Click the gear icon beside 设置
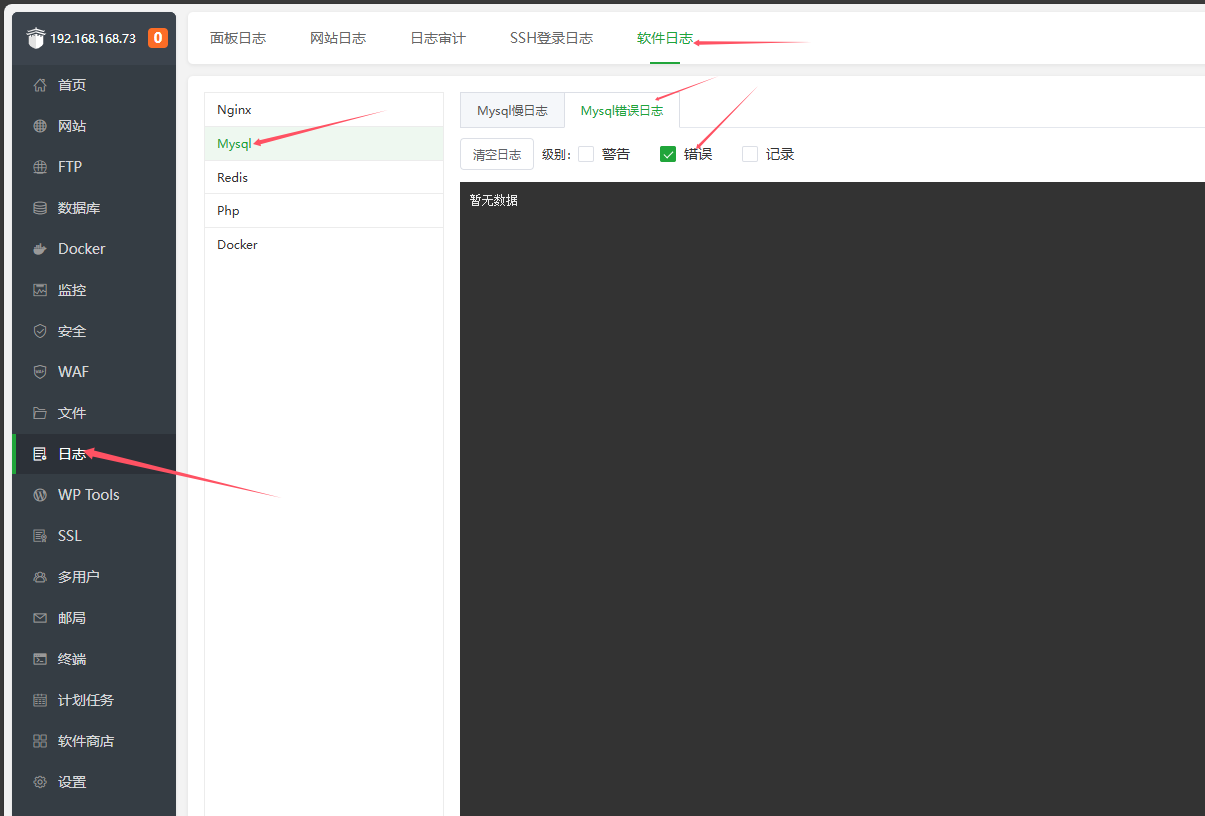This screenshot has width=1205, height=816. [x=40, y=782]
